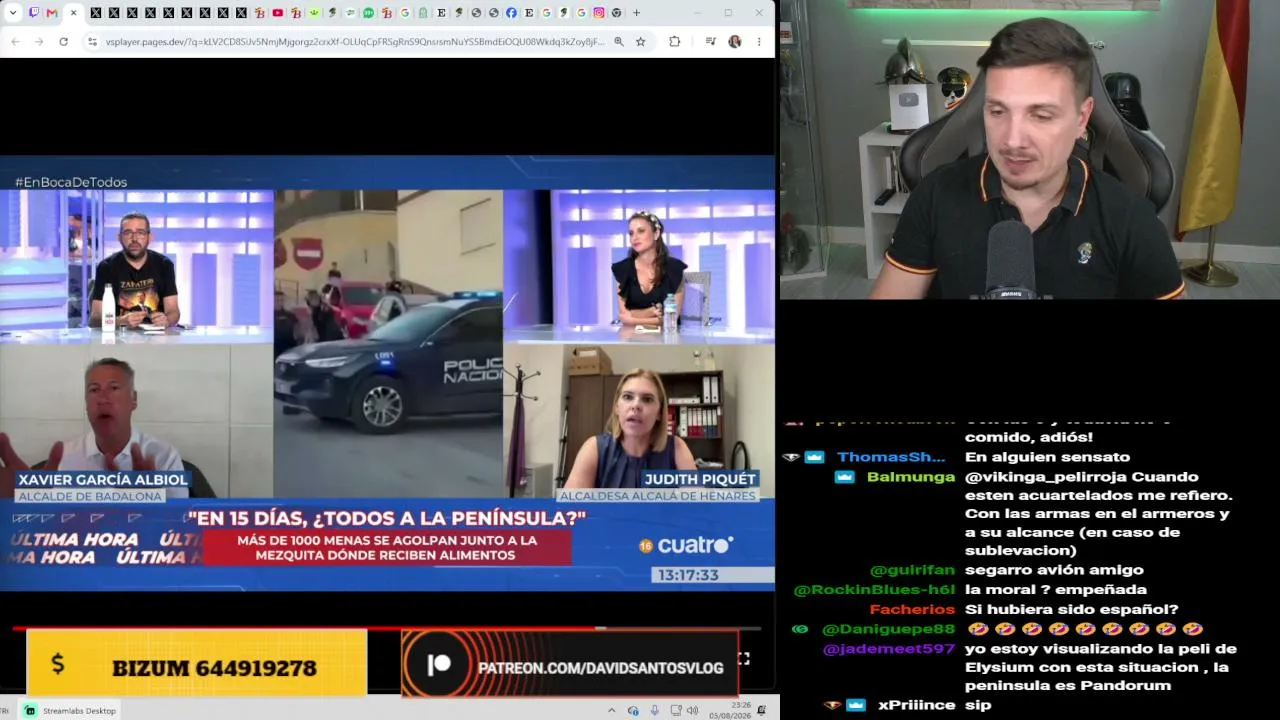Click chat username @Daniguepe88
This screenshot has height=720, width=1280.
pos(888,629)
